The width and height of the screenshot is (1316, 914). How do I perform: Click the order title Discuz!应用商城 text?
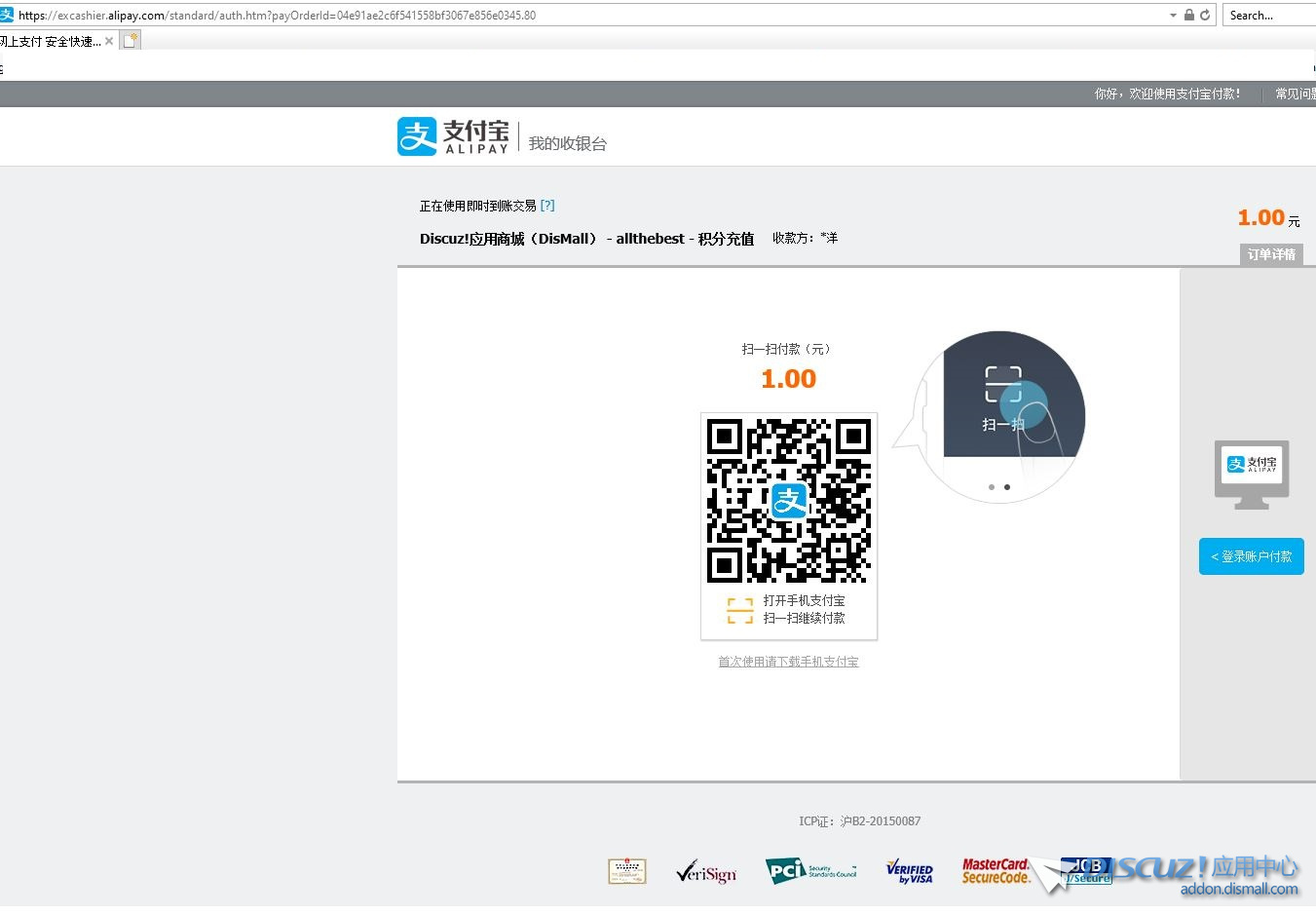(586, 239)
